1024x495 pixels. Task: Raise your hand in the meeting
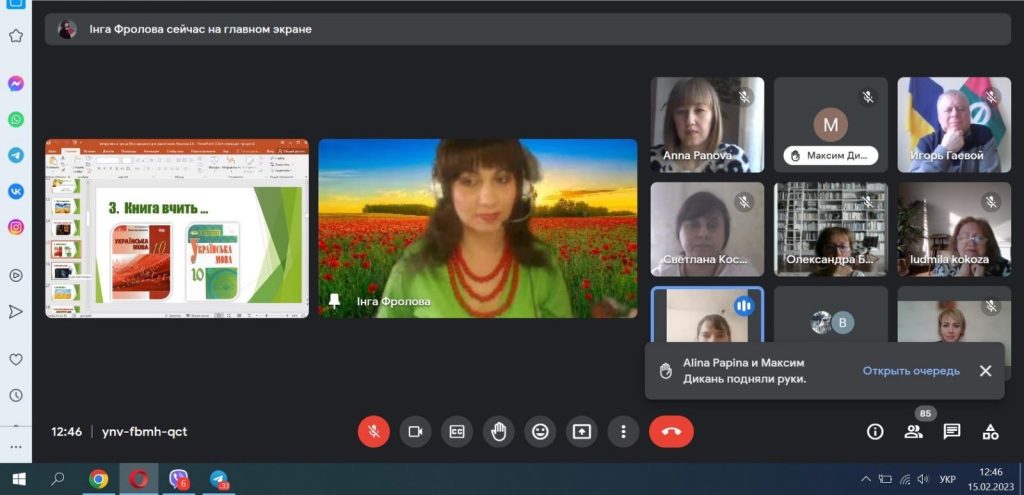[x=498, y=431]
